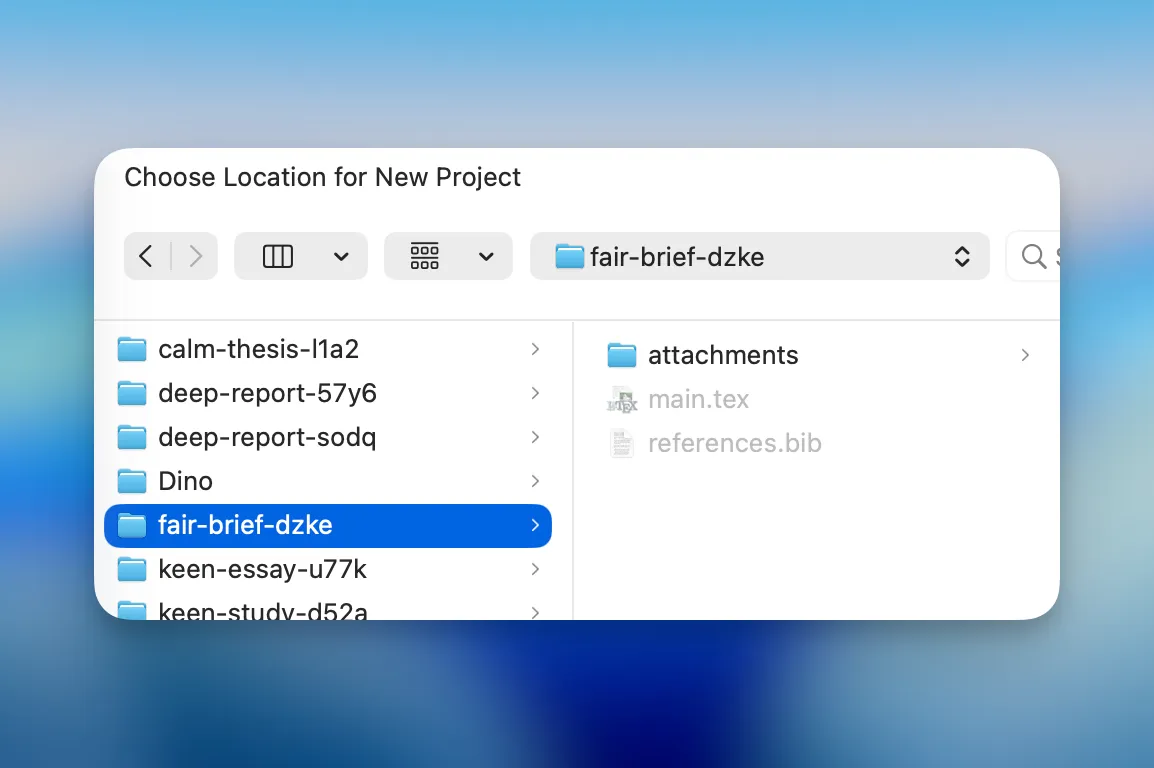Image resolution: width=1154 pixels, height=768 pixels.
Task: Open the view mode dropdown chevron
Action: click(x=341, y=257)
